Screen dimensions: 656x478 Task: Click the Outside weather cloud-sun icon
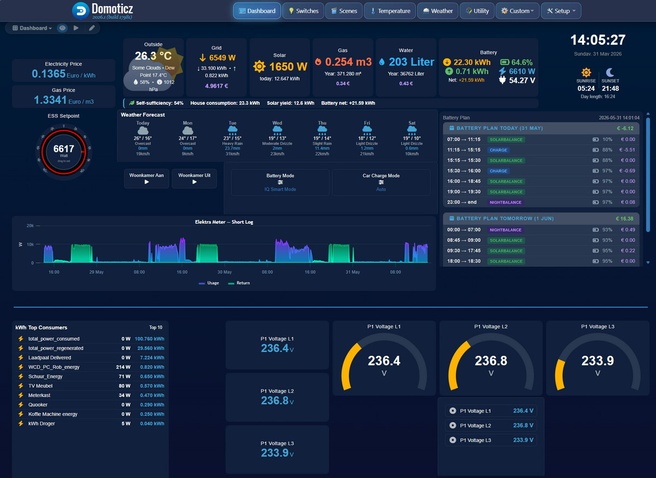[154, 70]
